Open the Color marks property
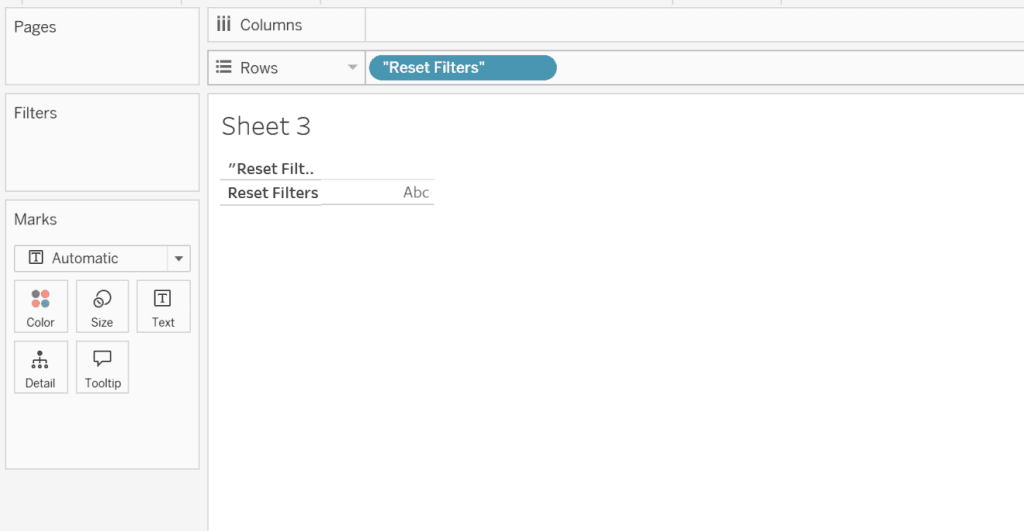 (41, 306)
